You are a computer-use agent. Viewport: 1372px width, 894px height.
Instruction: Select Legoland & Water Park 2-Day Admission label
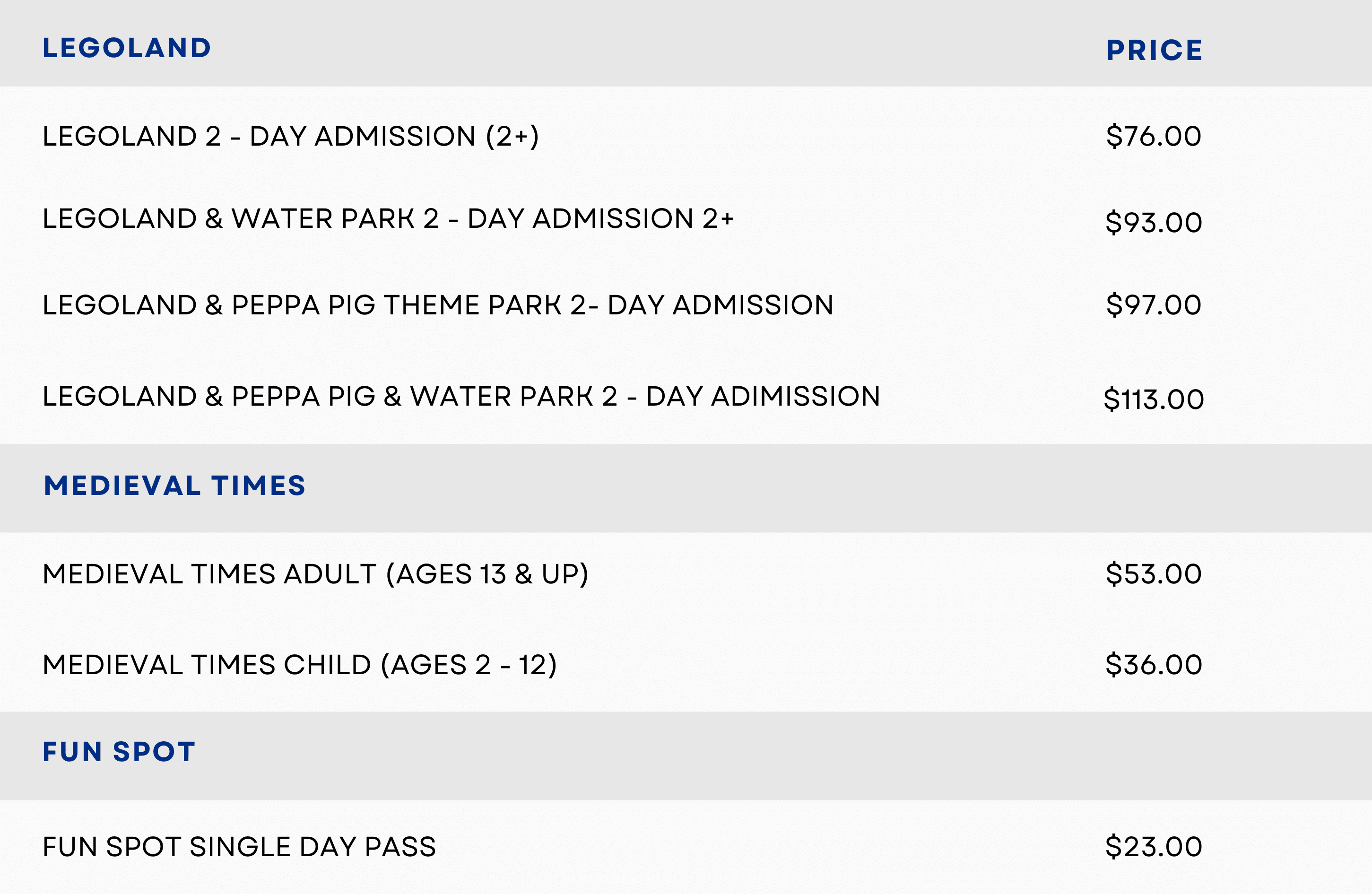(388, 219)
